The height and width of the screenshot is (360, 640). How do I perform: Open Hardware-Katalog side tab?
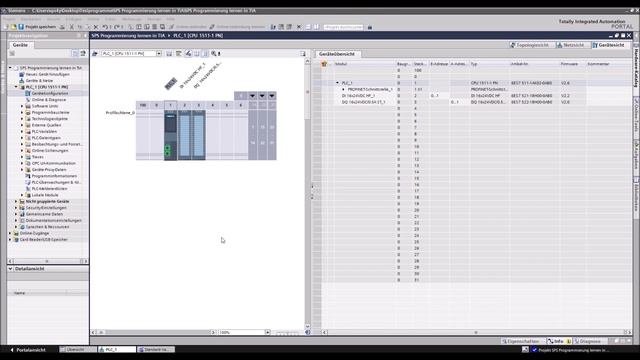(636, 67)
